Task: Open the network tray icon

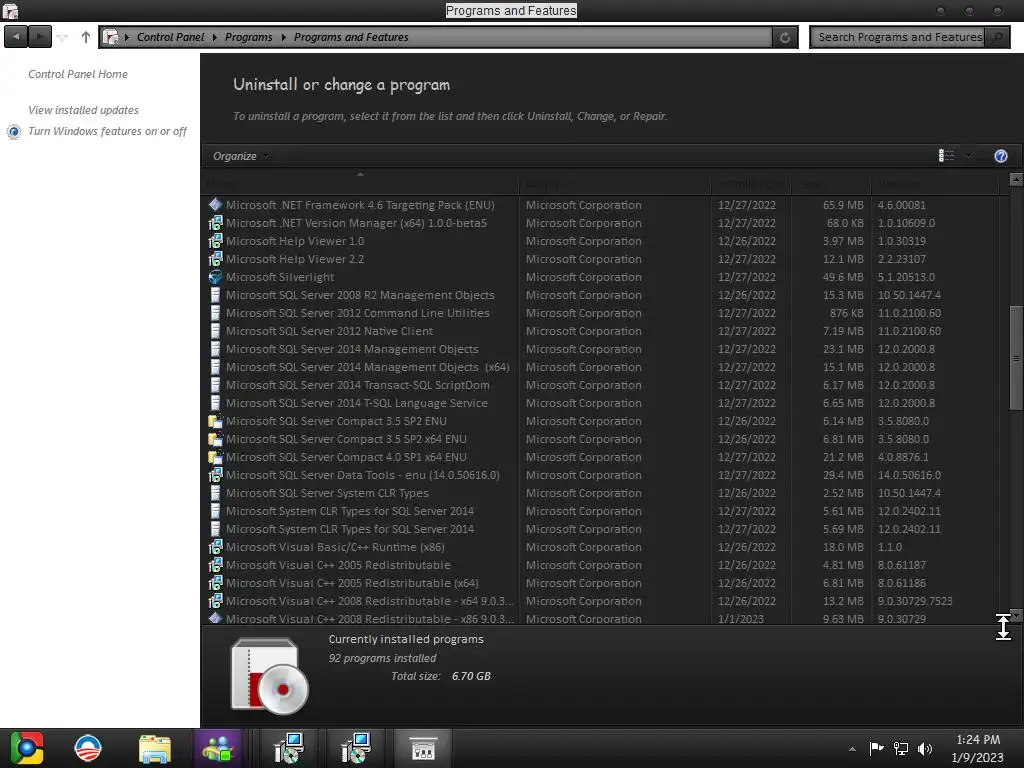Action: tap(901, 749)
